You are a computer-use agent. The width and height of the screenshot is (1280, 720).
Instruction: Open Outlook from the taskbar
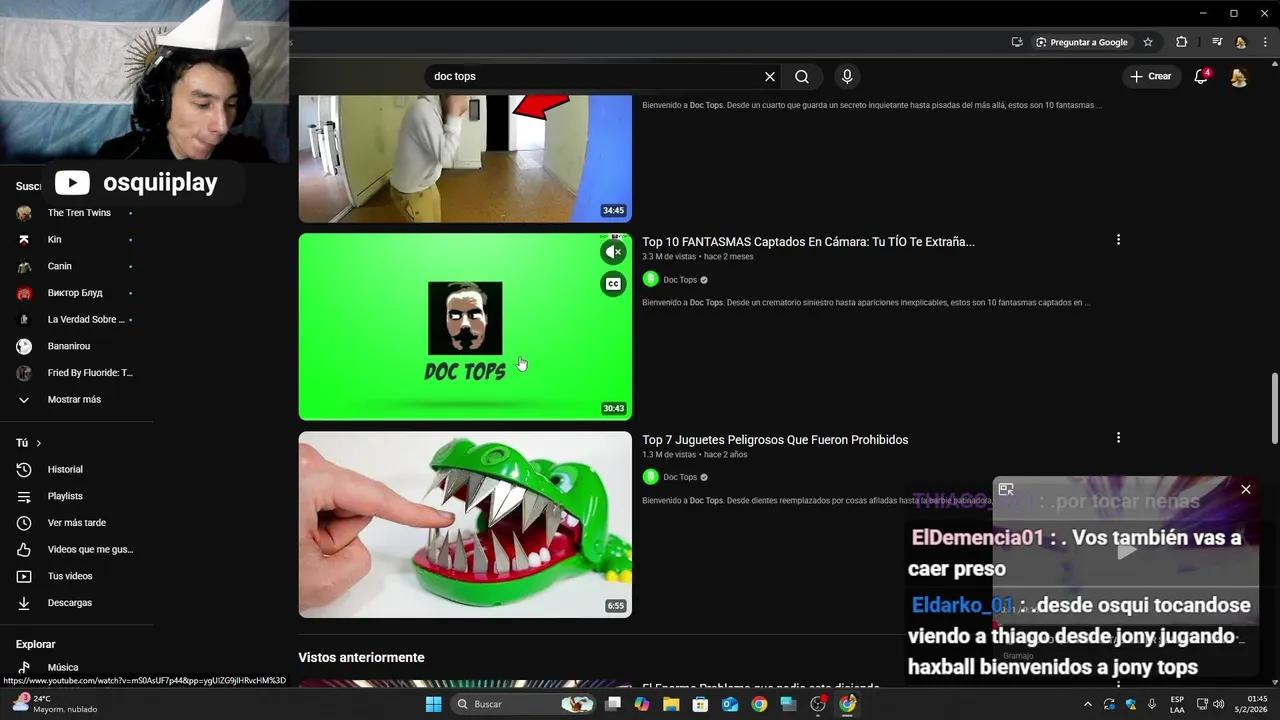[731, 704]
